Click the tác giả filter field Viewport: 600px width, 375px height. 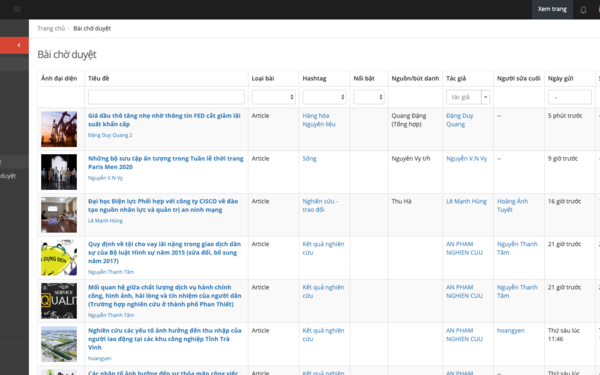pos(463,97)
